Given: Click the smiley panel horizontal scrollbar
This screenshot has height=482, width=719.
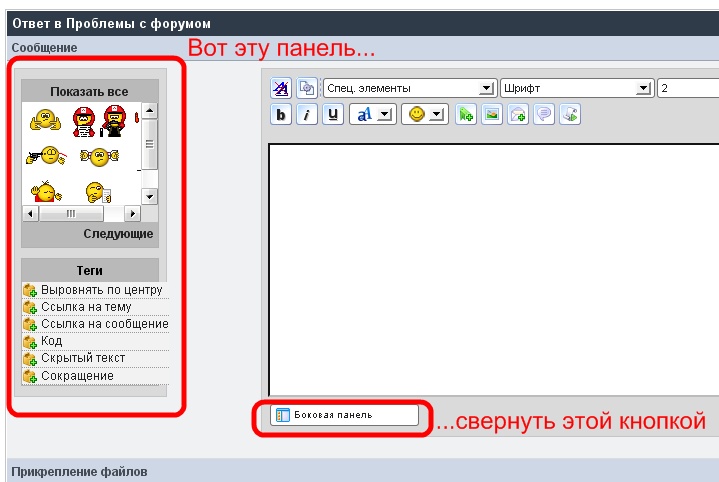Looking at the screenshot, I should [x=82, y=214].
